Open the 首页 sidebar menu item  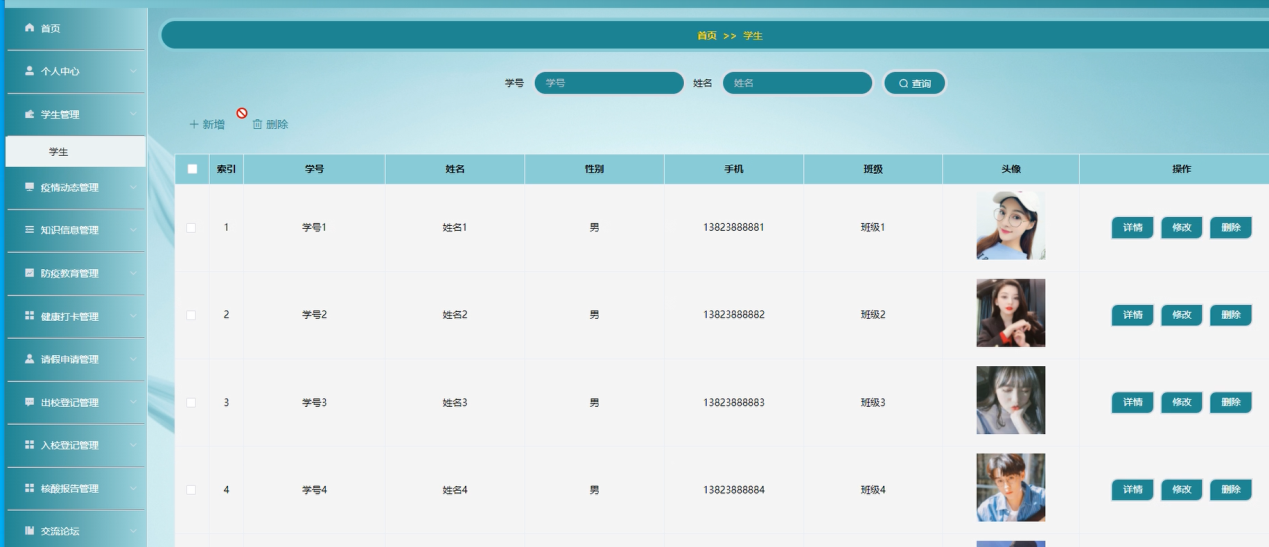click(x=75, y=28)
